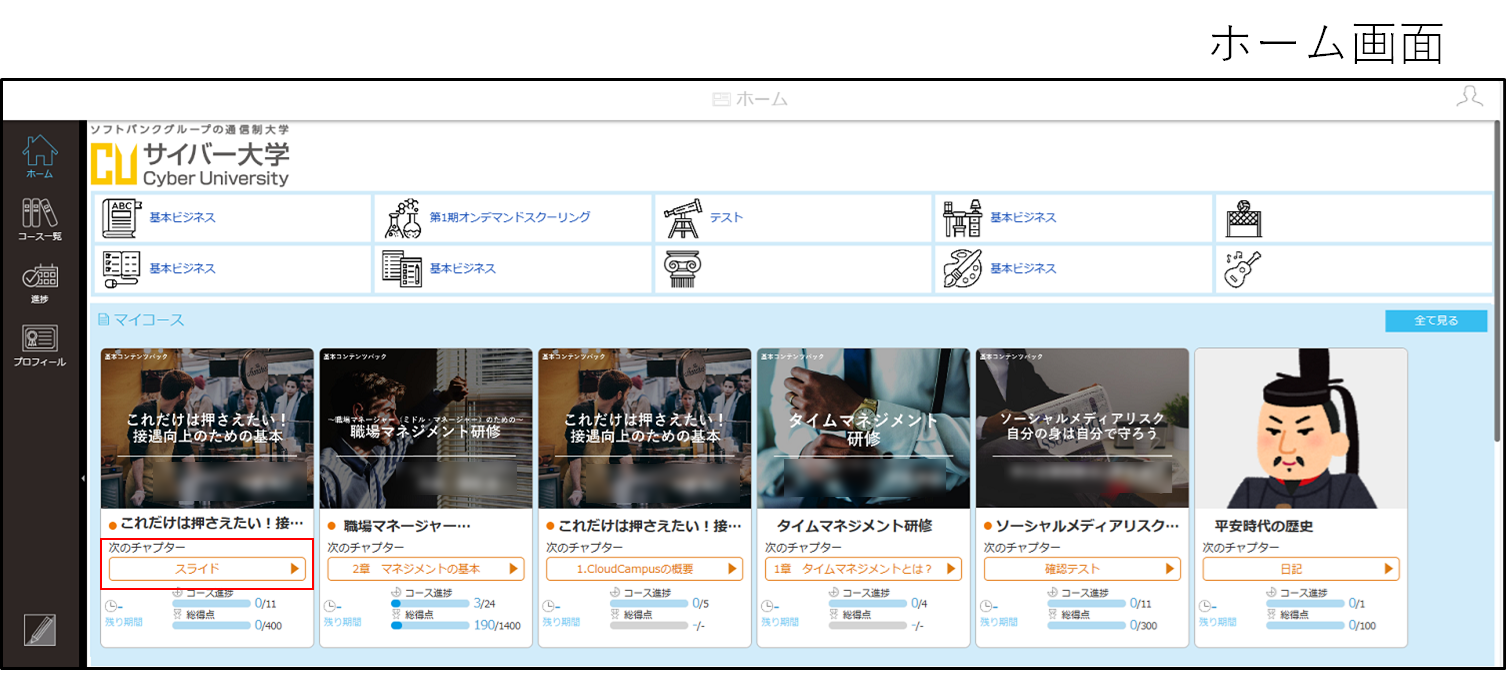Click the Cyber University logo
The width and height of the screenshot is (1506, 673).
190,156
